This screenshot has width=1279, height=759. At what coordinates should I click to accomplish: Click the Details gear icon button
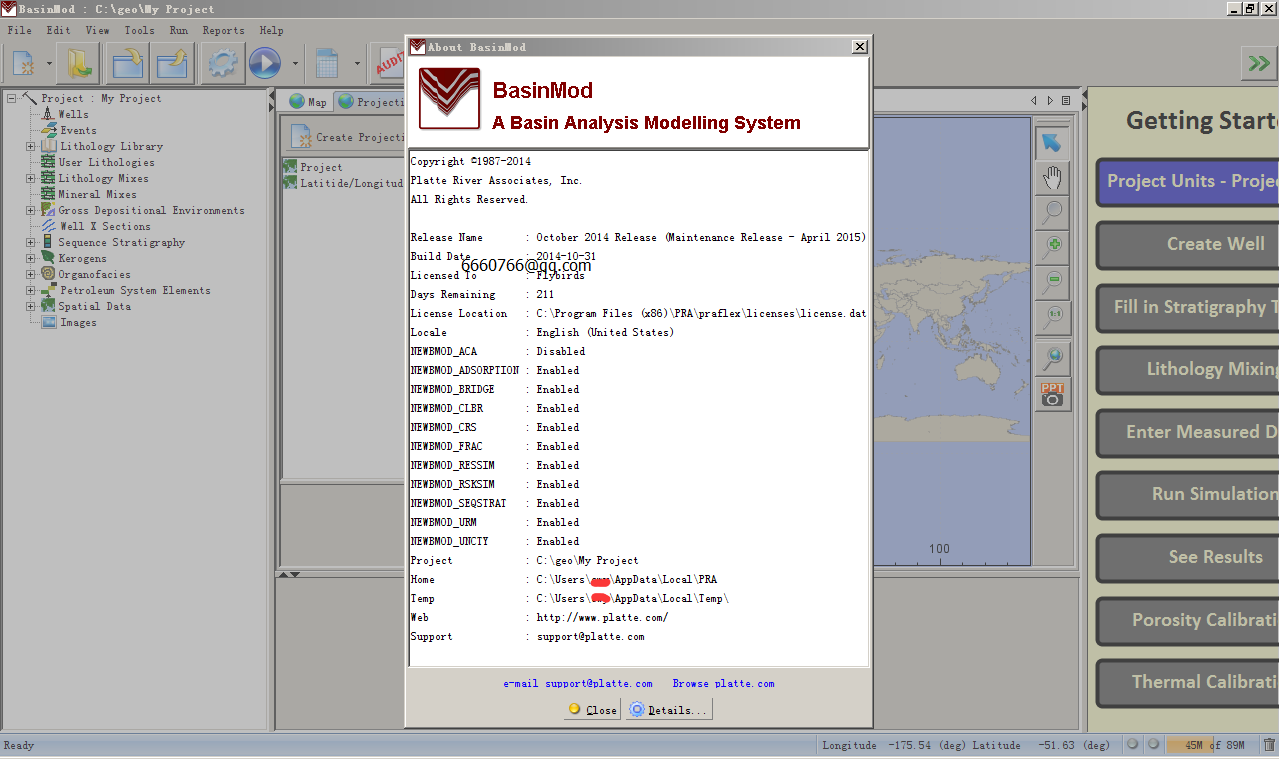point(670,710)
